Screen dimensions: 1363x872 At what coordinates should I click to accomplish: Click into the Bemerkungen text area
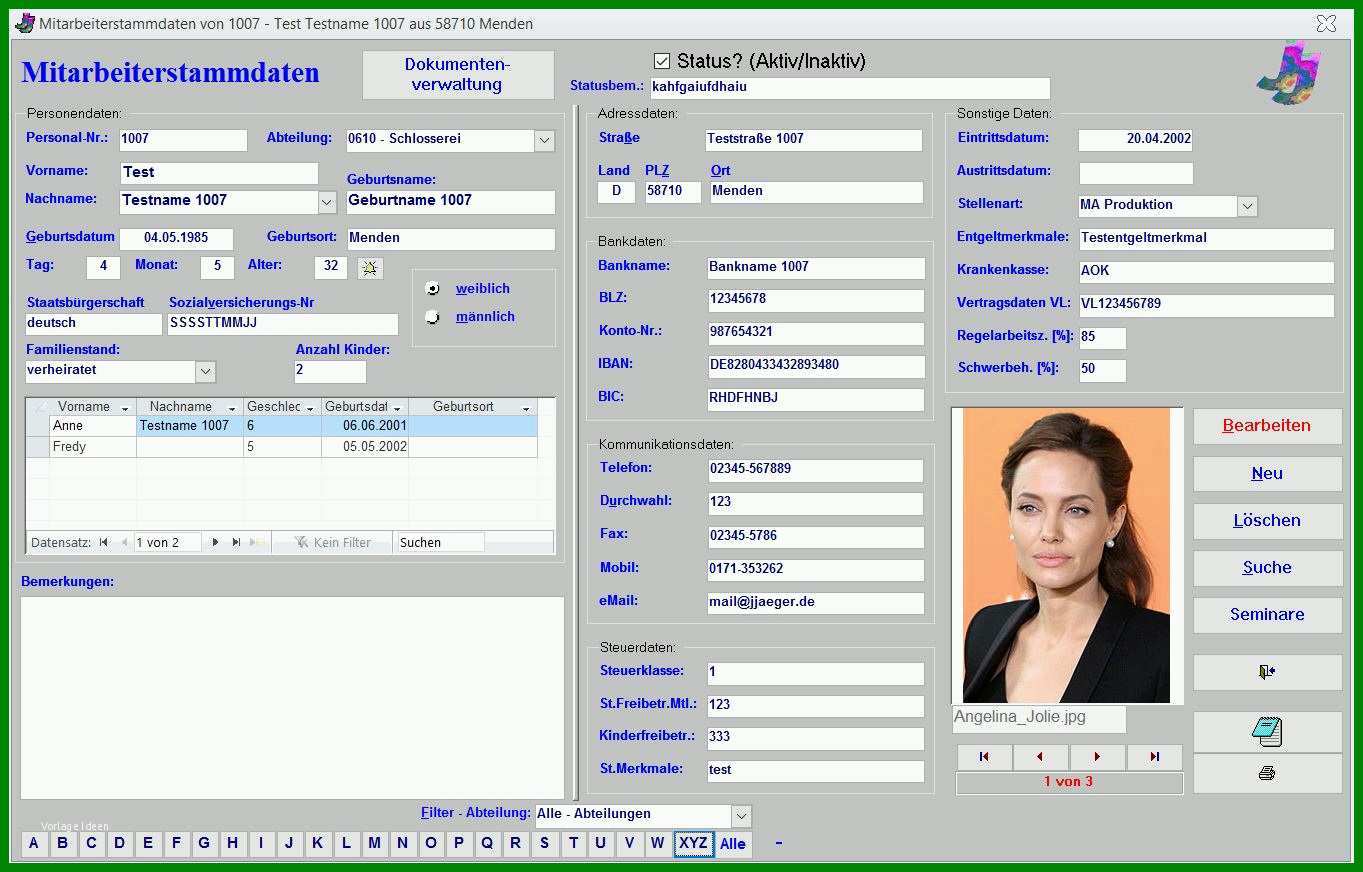[292, 698]
